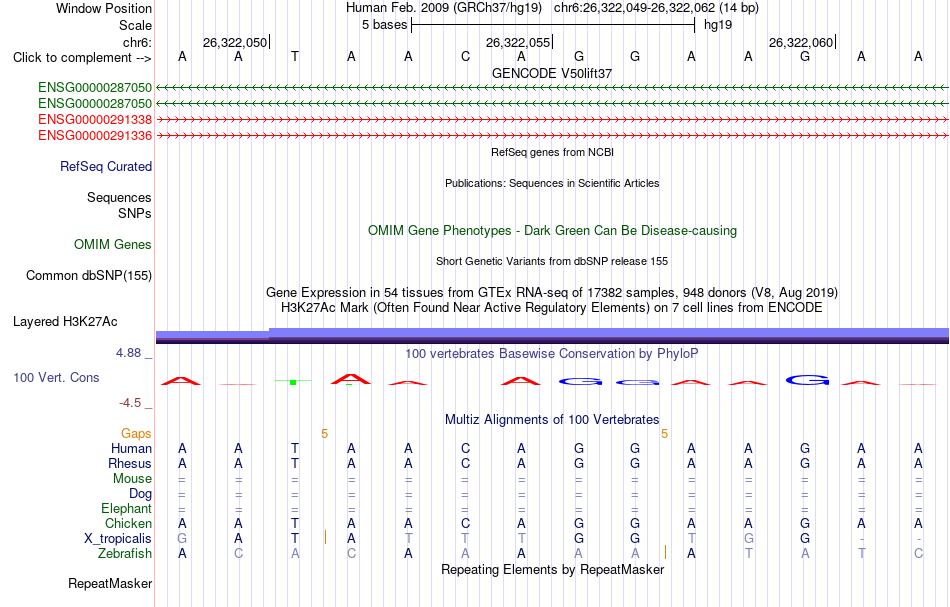
Task: Open 'Repeating Elements by RepeatMasker' title
Action: tap(553, 570)
